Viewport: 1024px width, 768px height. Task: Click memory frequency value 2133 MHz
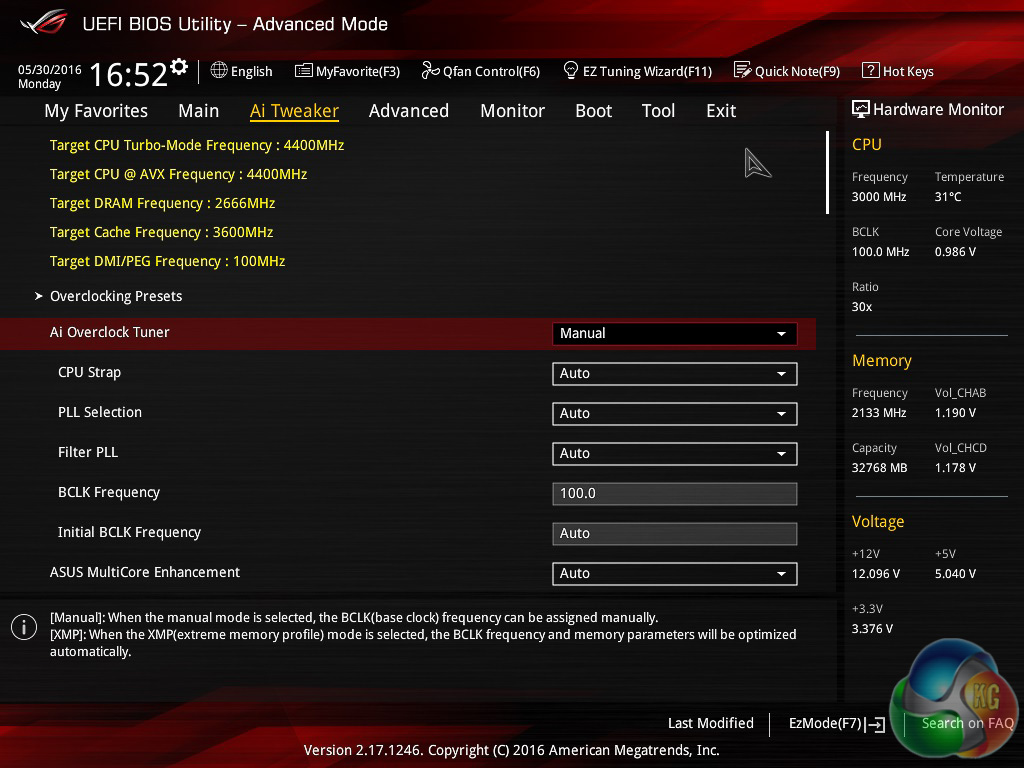879,413
